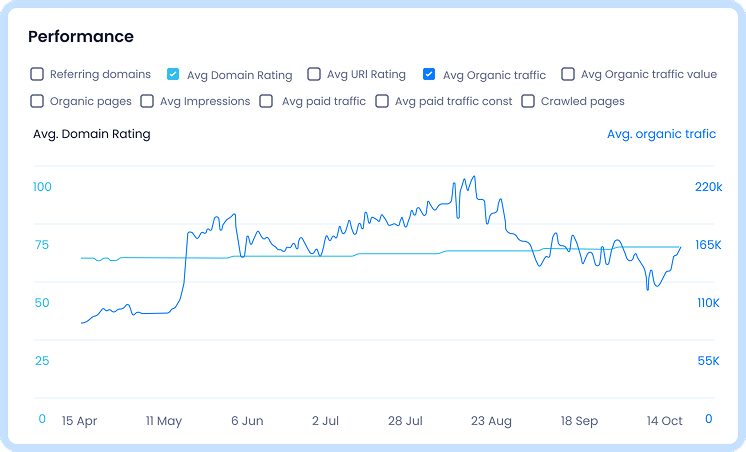Enable the Crawled pages checkbox

(528, 101)
